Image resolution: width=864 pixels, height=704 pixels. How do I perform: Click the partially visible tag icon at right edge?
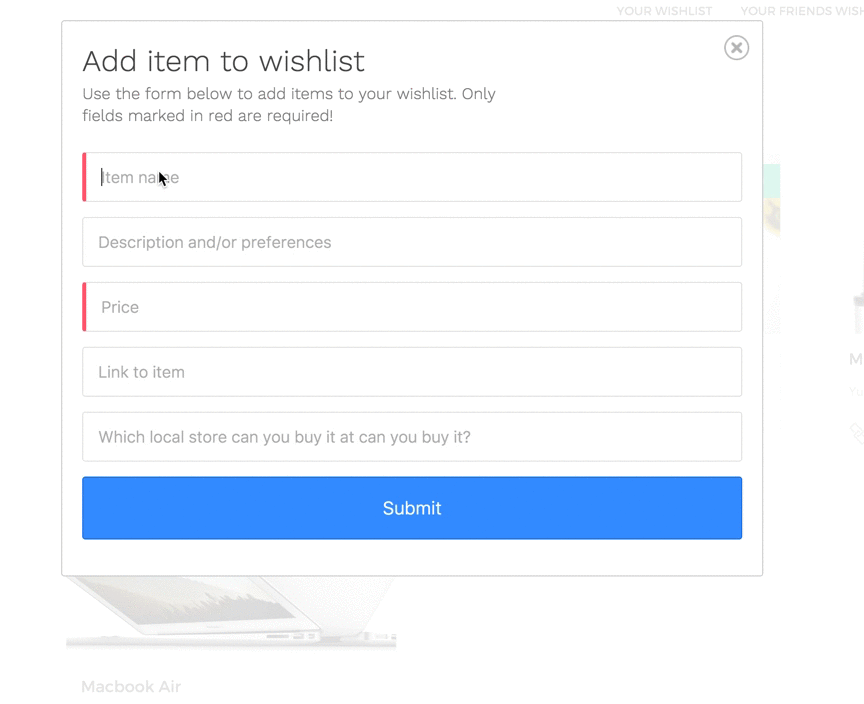click(857, 433)
